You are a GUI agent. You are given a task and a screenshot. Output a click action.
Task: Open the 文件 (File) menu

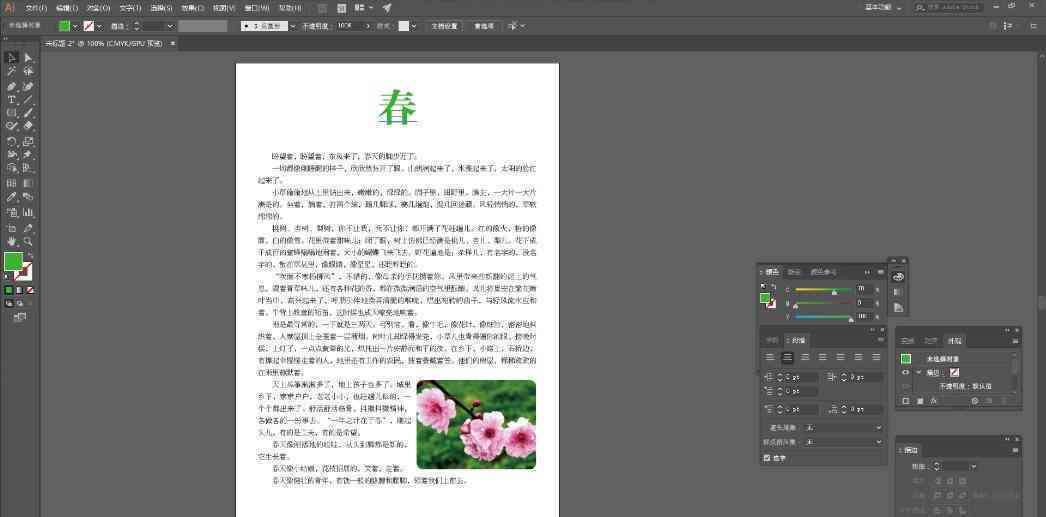tap(36, 8)
